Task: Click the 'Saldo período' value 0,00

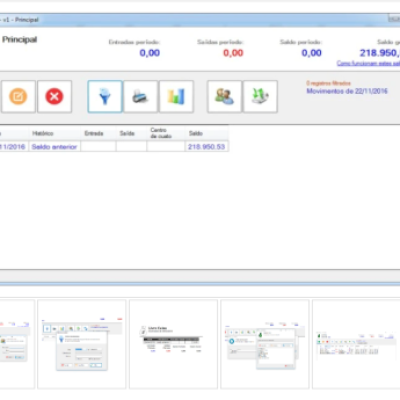Action: [312, 53]
